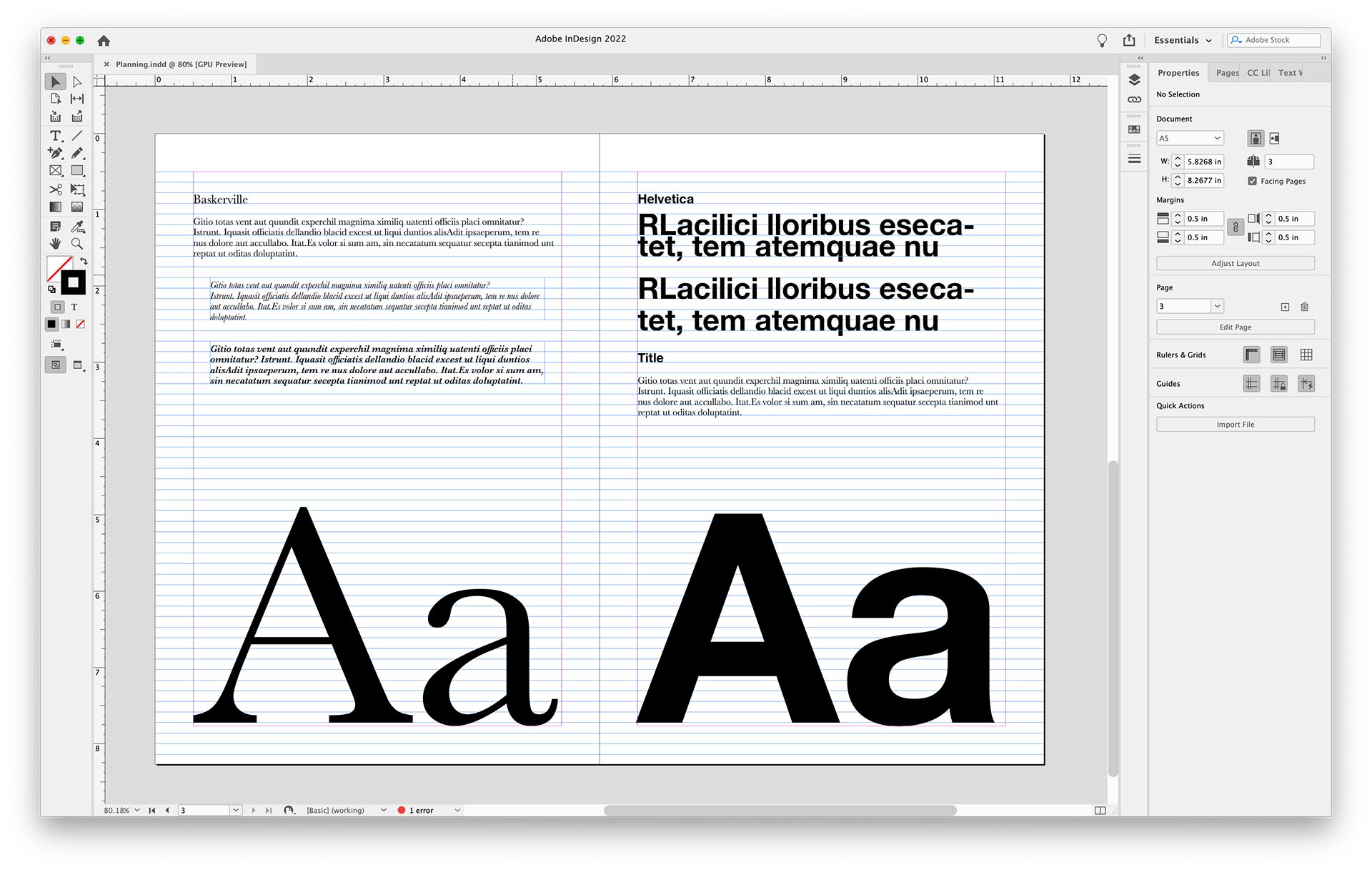Set portrait page orientation
Viewport: 1372px width, 870px height.
tap(1256, 138)
